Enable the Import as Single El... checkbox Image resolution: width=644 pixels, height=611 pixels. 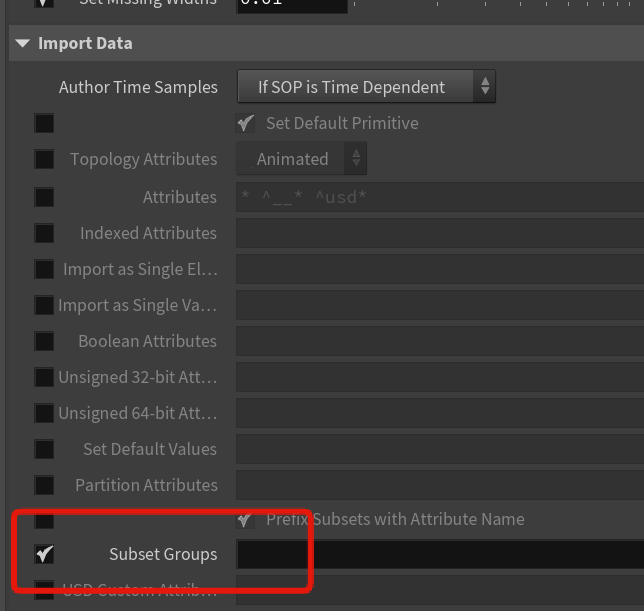(44, 269)
